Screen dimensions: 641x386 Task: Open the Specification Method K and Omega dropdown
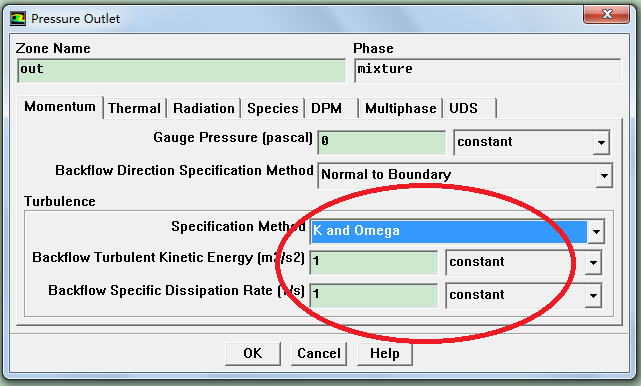pos(457,231)
